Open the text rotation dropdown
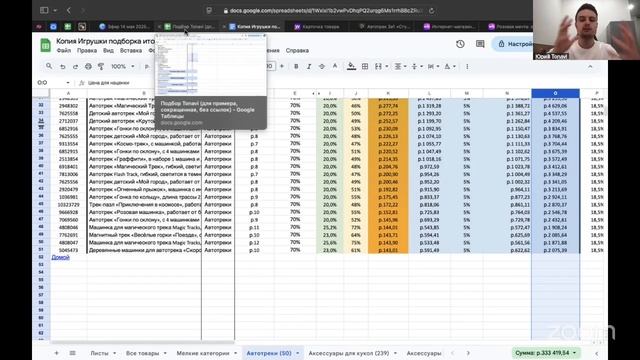Viewport: 640px width, 360px height. click(x=449, y=67)
